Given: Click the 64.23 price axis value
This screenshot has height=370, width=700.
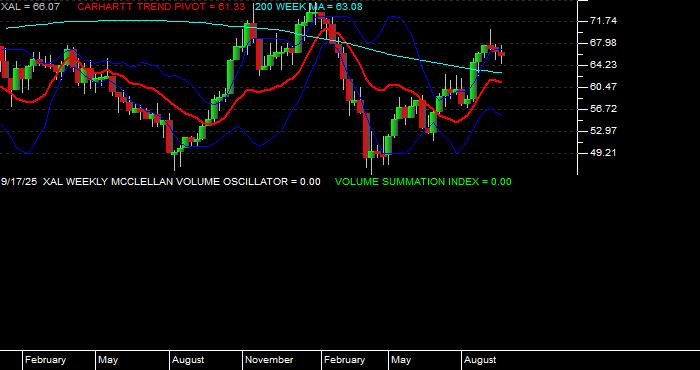Looking at the screenshot, I should coord(603,65).
